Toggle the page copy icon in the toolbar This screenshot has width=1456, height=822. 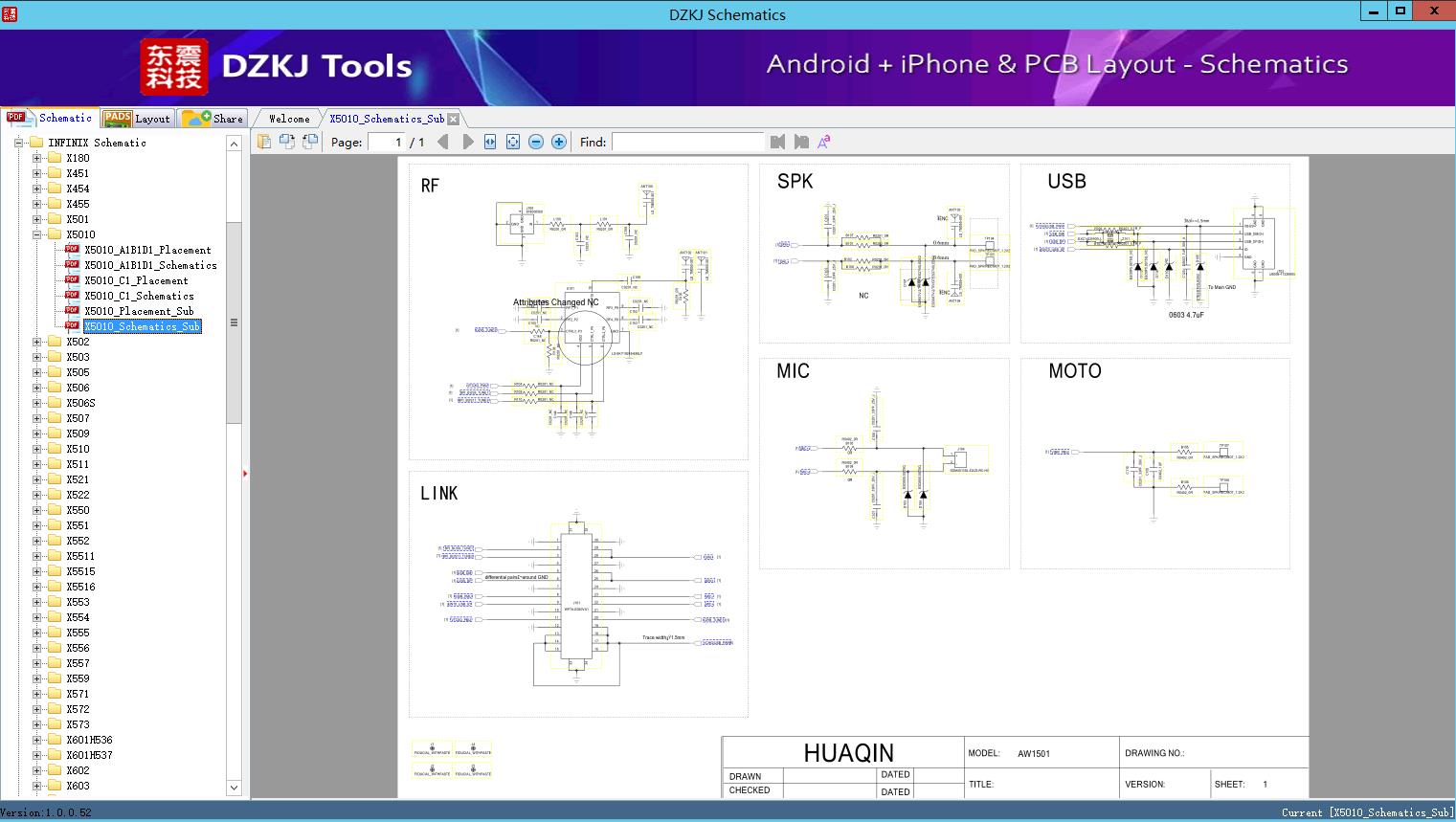tap(286, 141)
